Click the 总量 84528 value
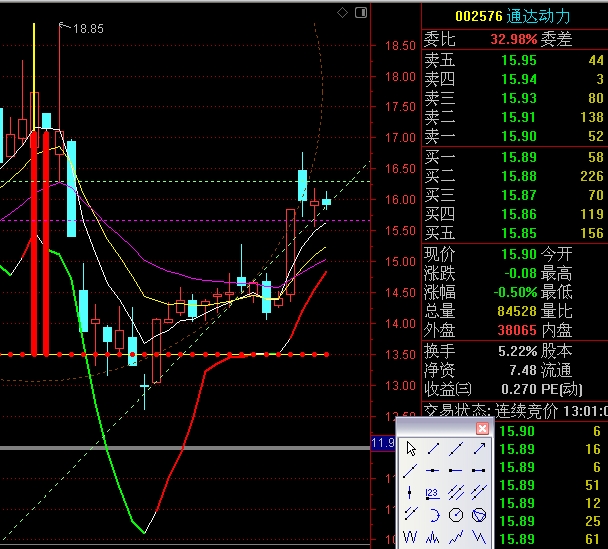Image resolution: width=608 pixels, height=549 pixels. click(x=517, y=311)
